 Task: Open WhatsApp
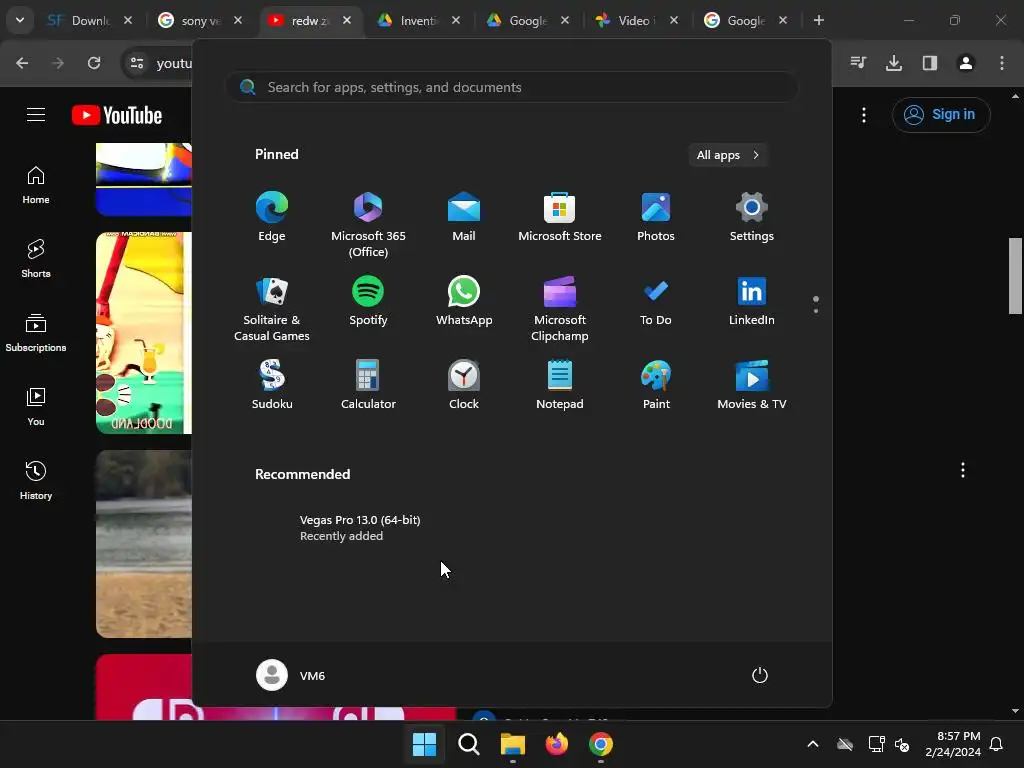[464, 301]
